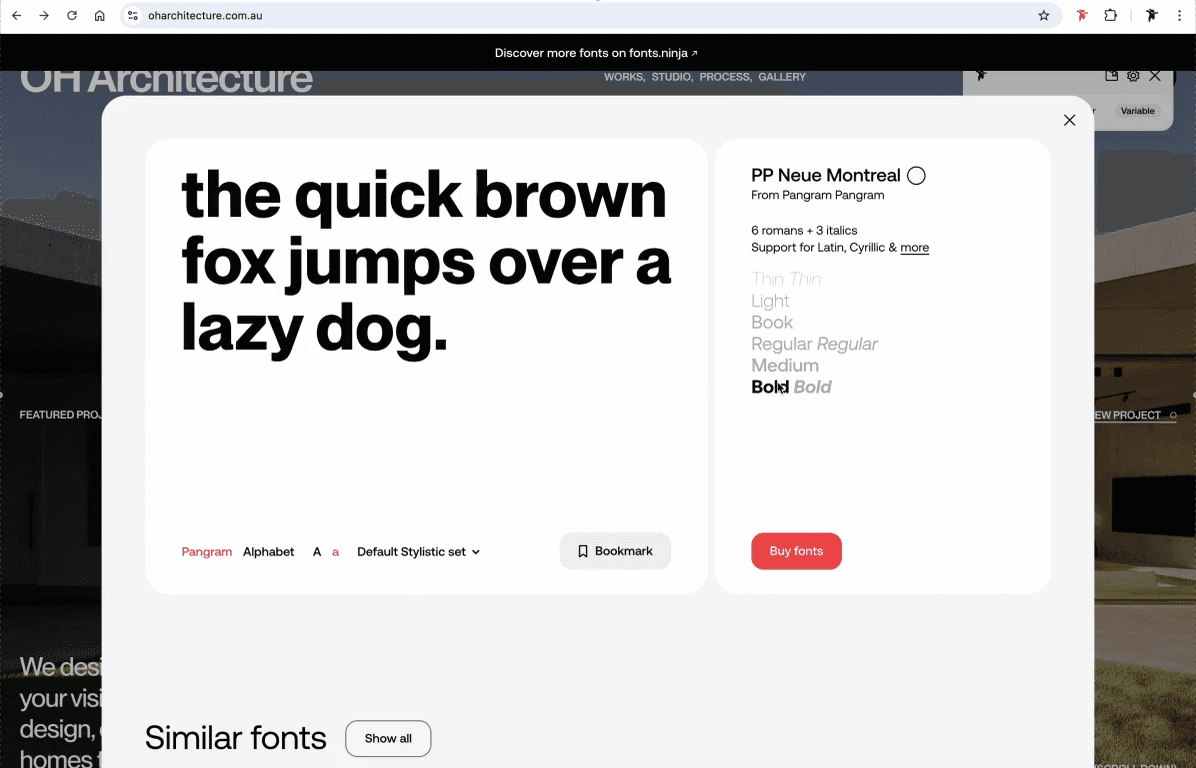Open the browser home page icon
This screenshot has width=1196, height=768.
(99, 15)
